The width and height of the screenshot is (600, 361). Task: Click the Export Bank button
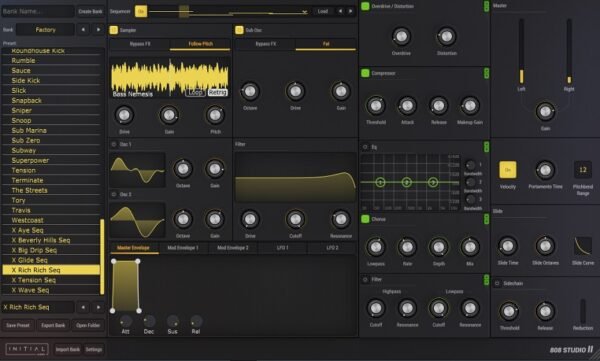pyautogui.click(x=53, y=325)
